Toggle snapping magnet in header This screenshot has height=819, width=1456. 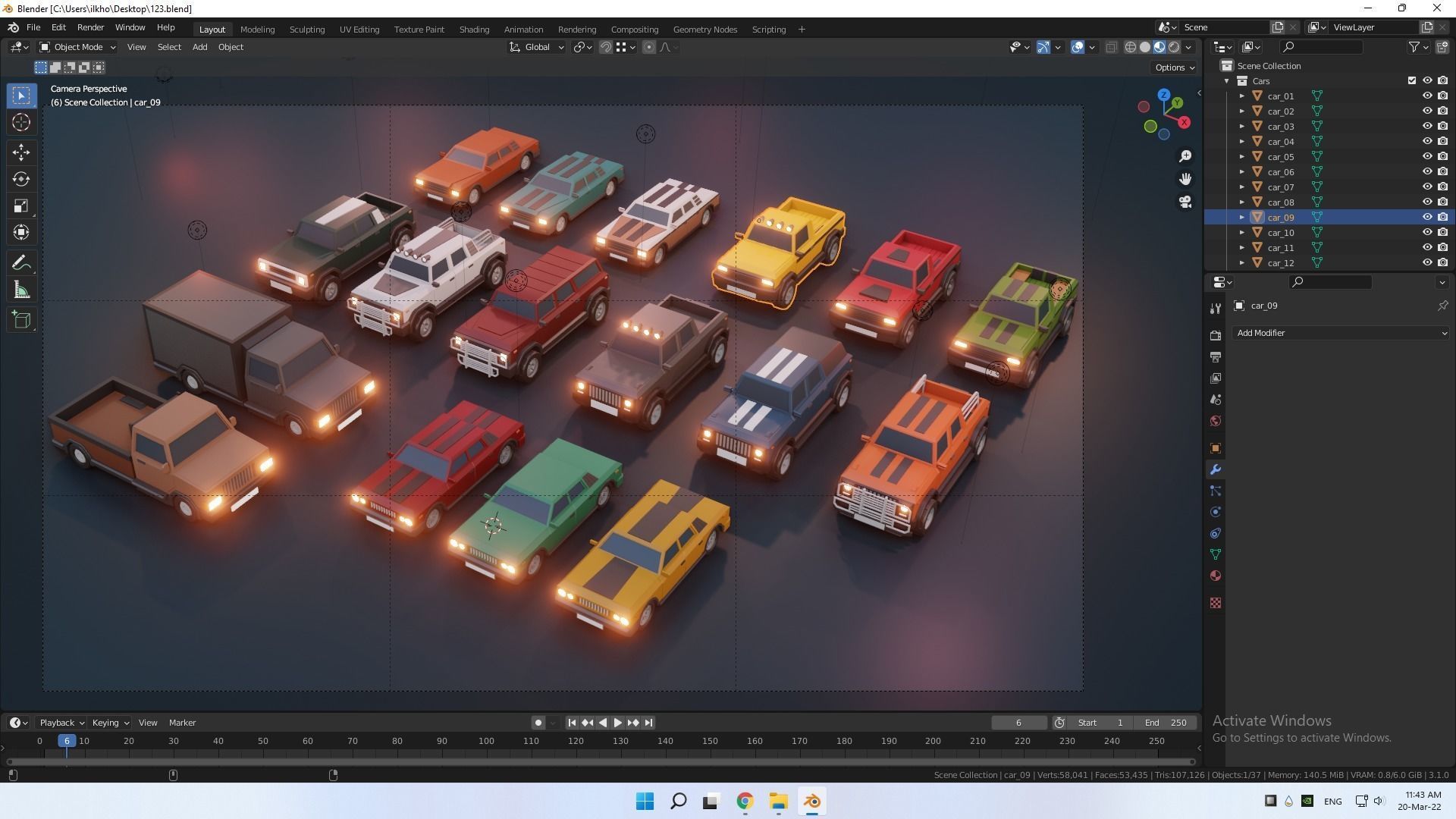606,47
